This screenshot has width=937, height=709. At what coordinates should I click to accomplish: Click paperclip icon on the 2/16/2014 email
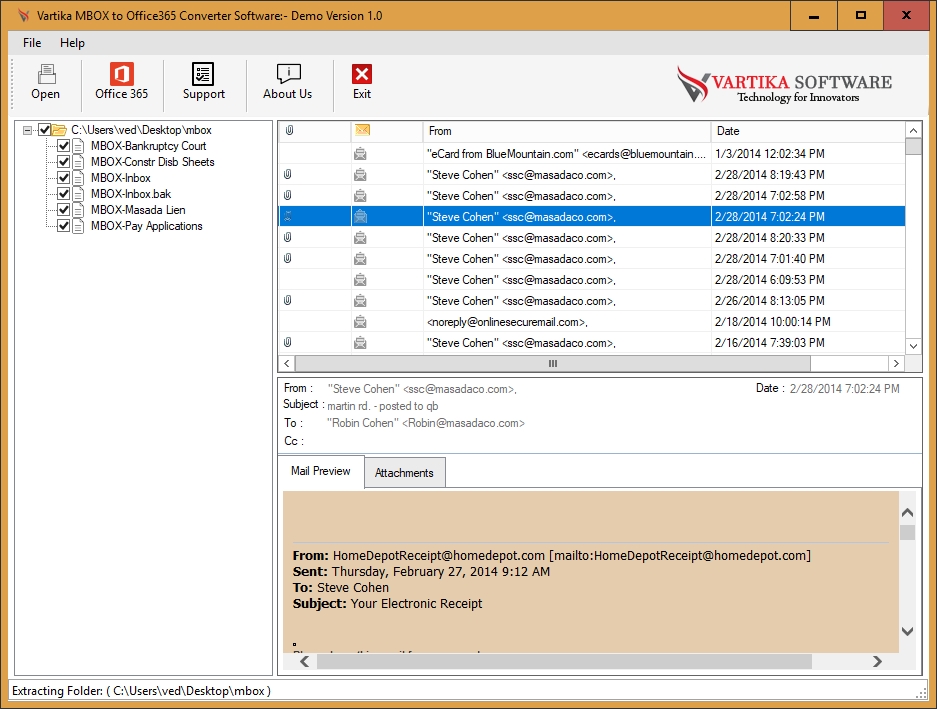(287, 342)
